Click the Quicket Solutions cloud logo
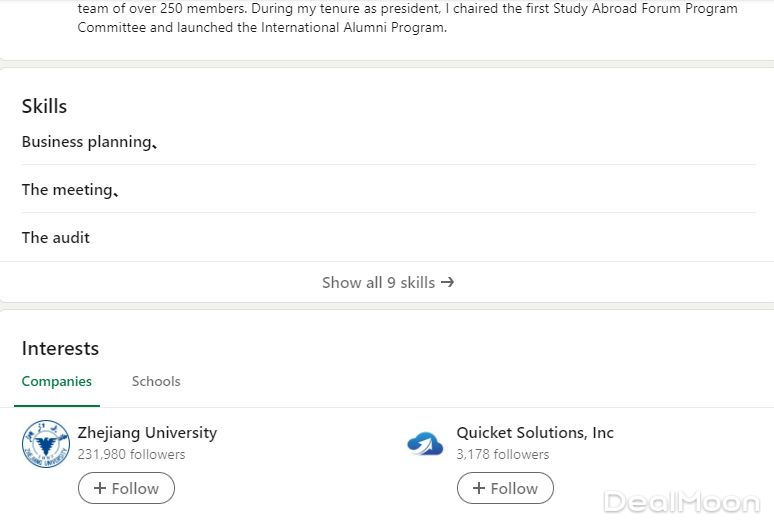 (x=425, y=444)
